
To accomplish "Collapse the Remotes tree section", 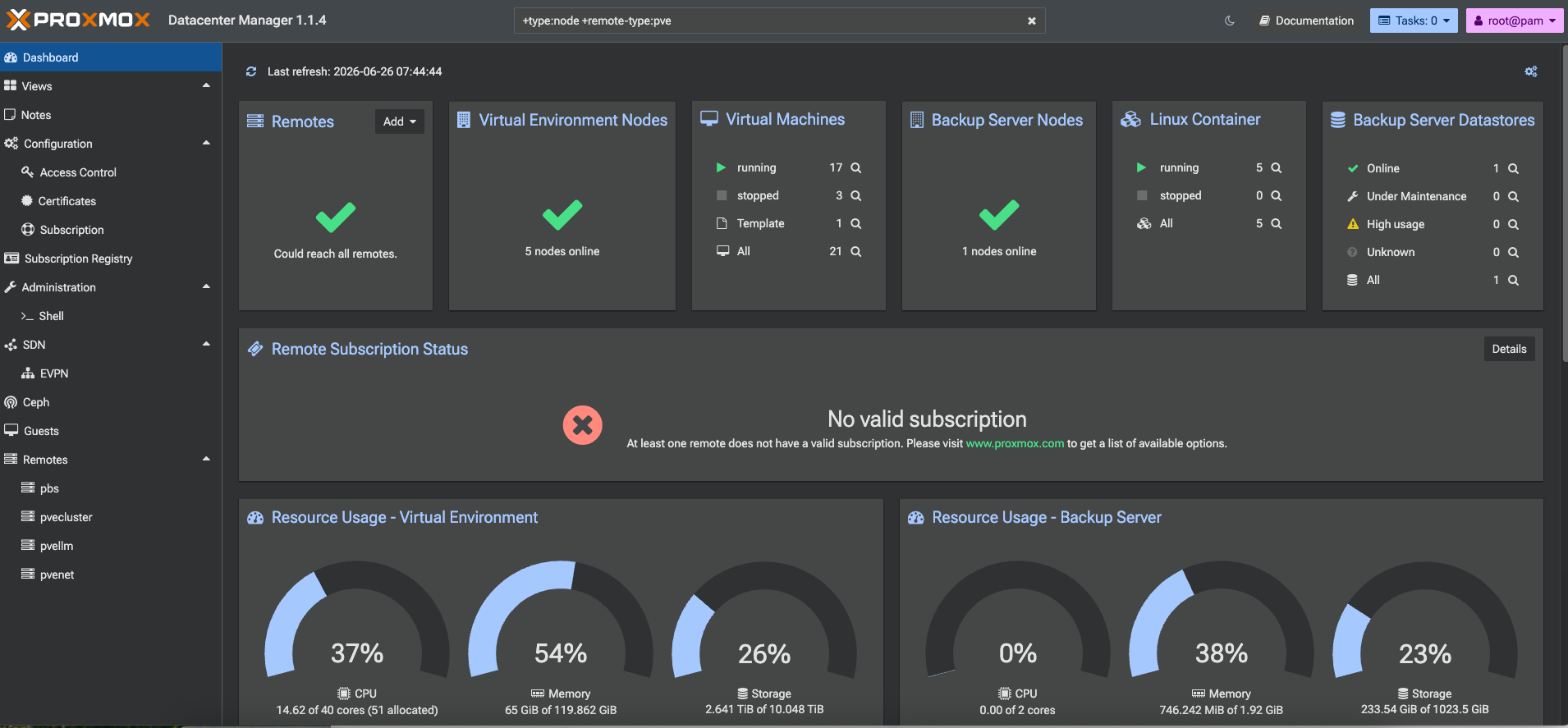I will pos(206,460).
